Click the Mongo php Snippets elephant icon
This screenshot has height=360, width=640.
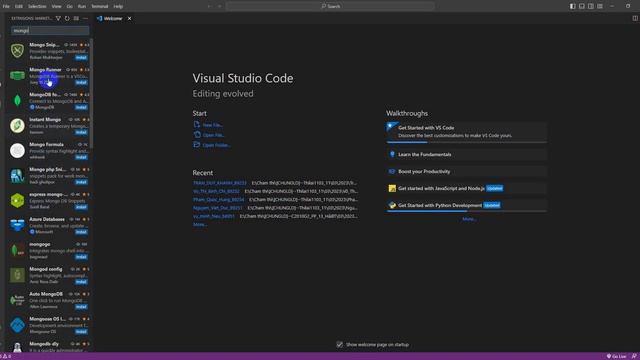(17, 176)
